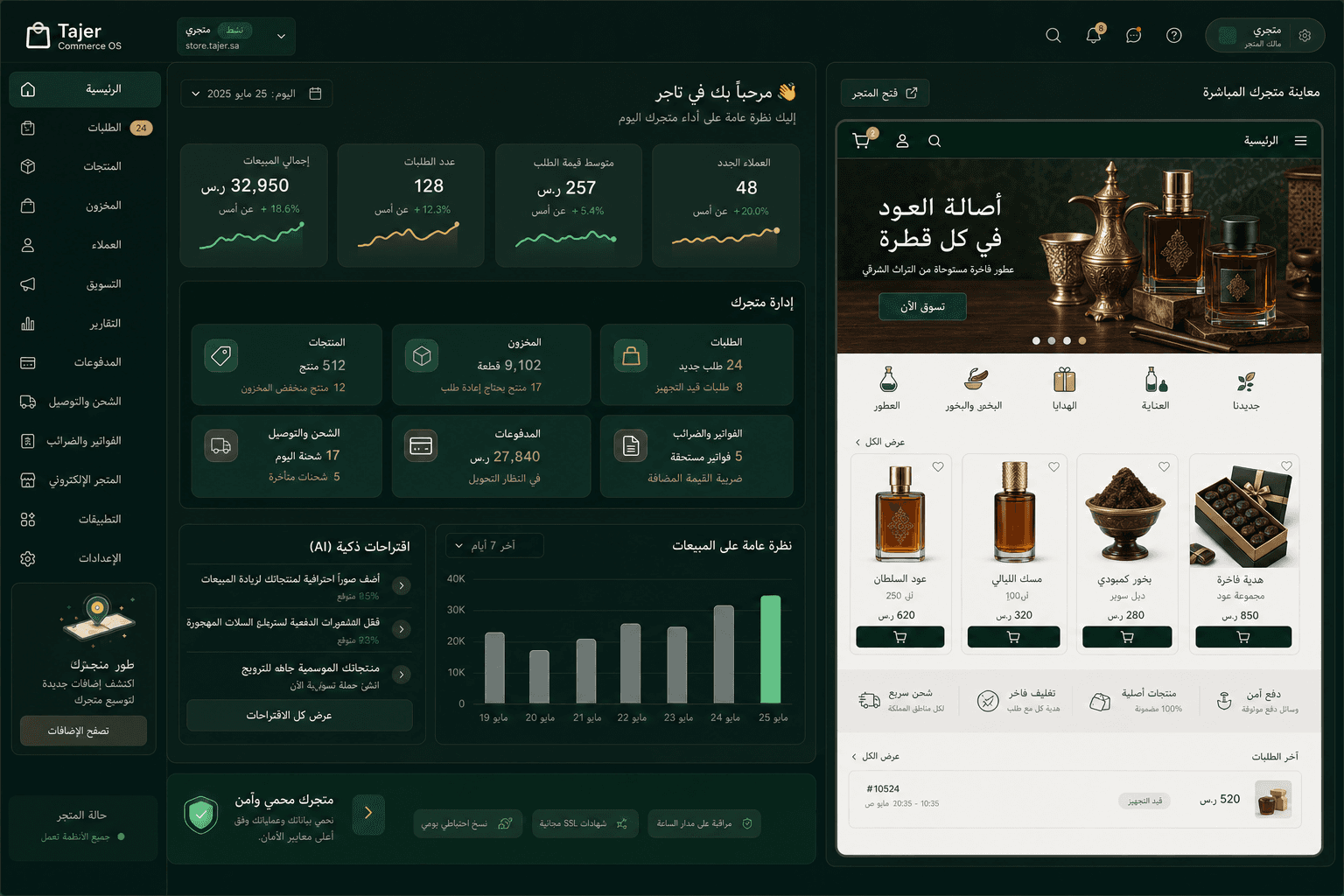Click تصفح الإضافات button
The height and width of the screenshot is (896, 1344).
83,731
